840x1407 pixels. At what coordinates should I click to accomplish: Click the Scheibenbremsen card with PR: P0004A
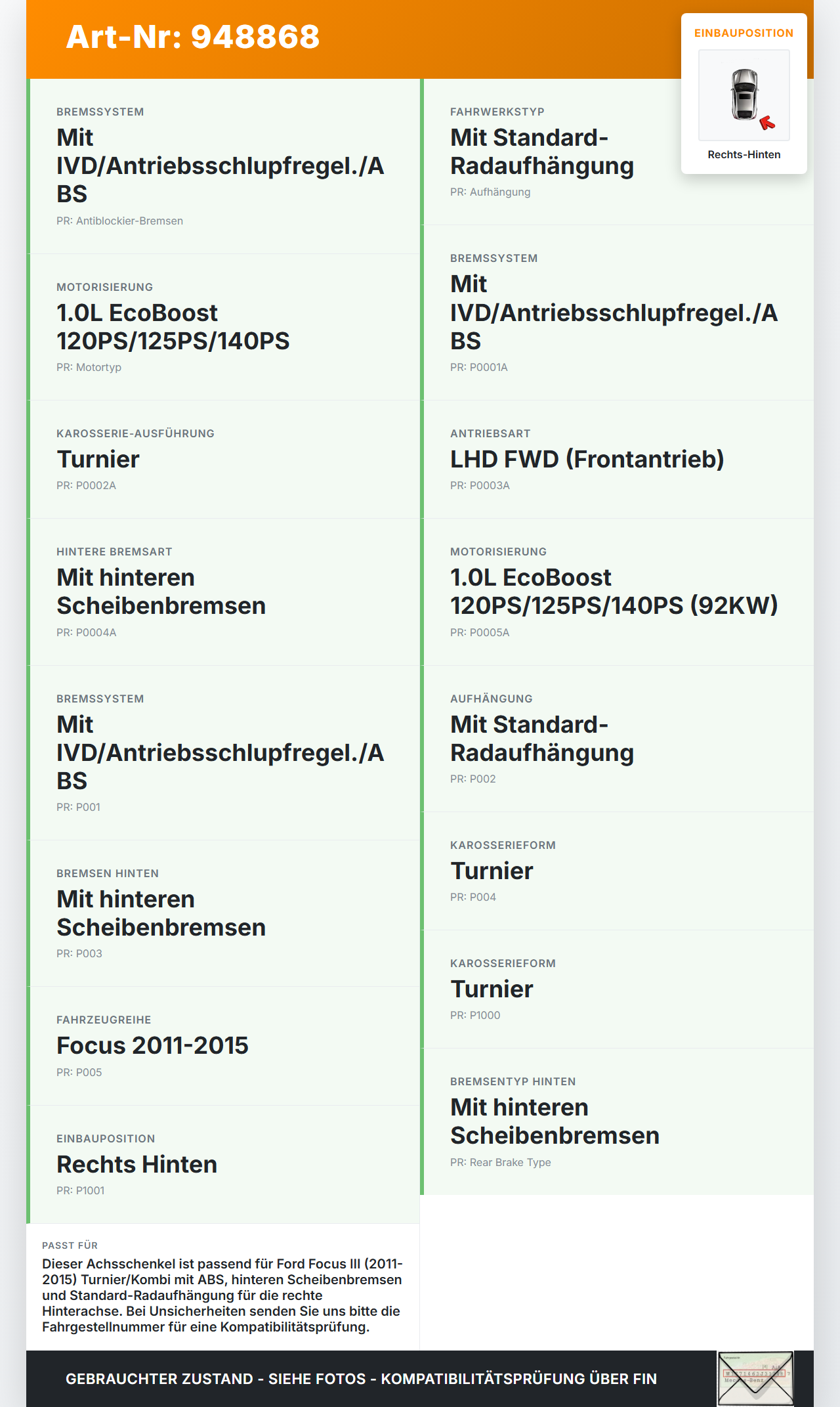coord(223,592)
